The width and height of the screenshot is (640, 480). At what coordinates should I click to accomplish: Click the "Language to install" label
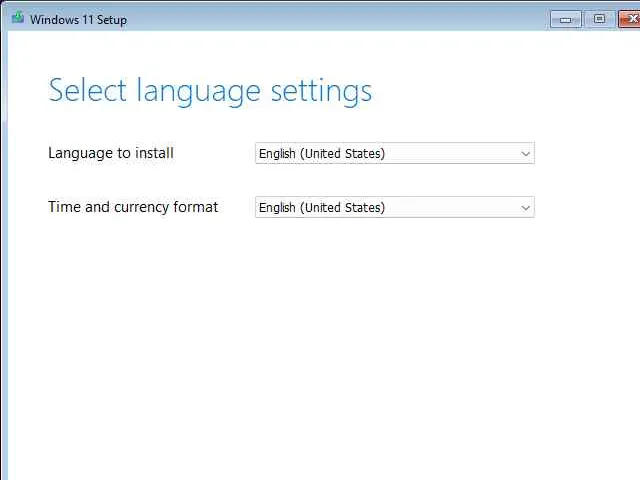[111, 153]
